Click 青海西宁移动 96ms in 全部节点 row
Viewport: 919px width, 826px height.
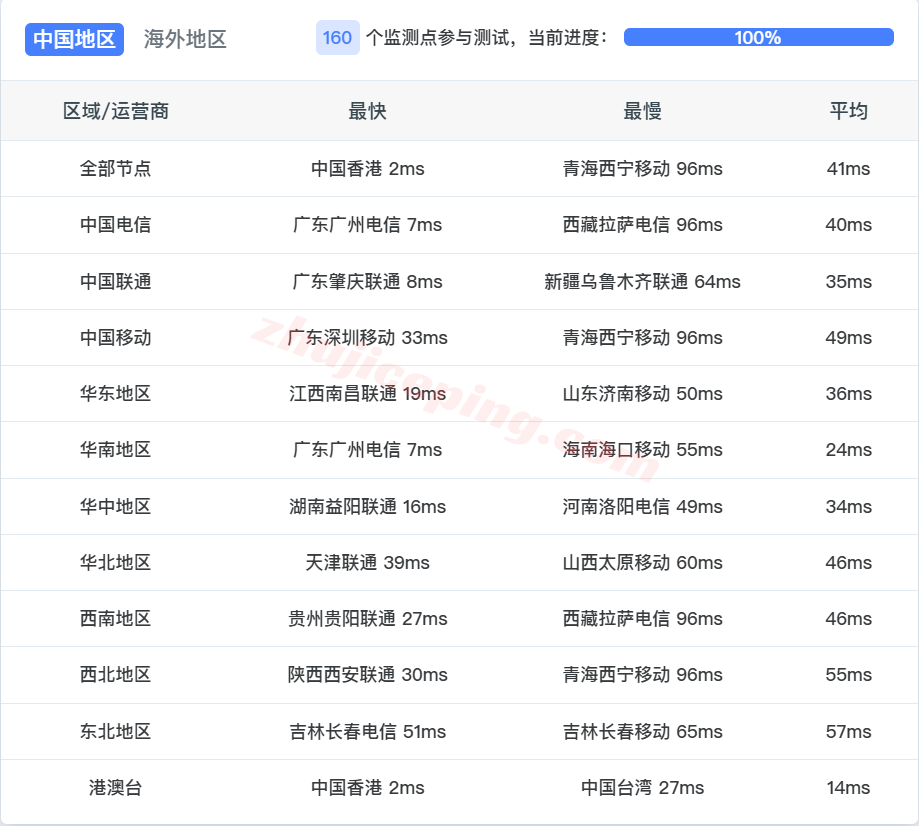(642, 169)
